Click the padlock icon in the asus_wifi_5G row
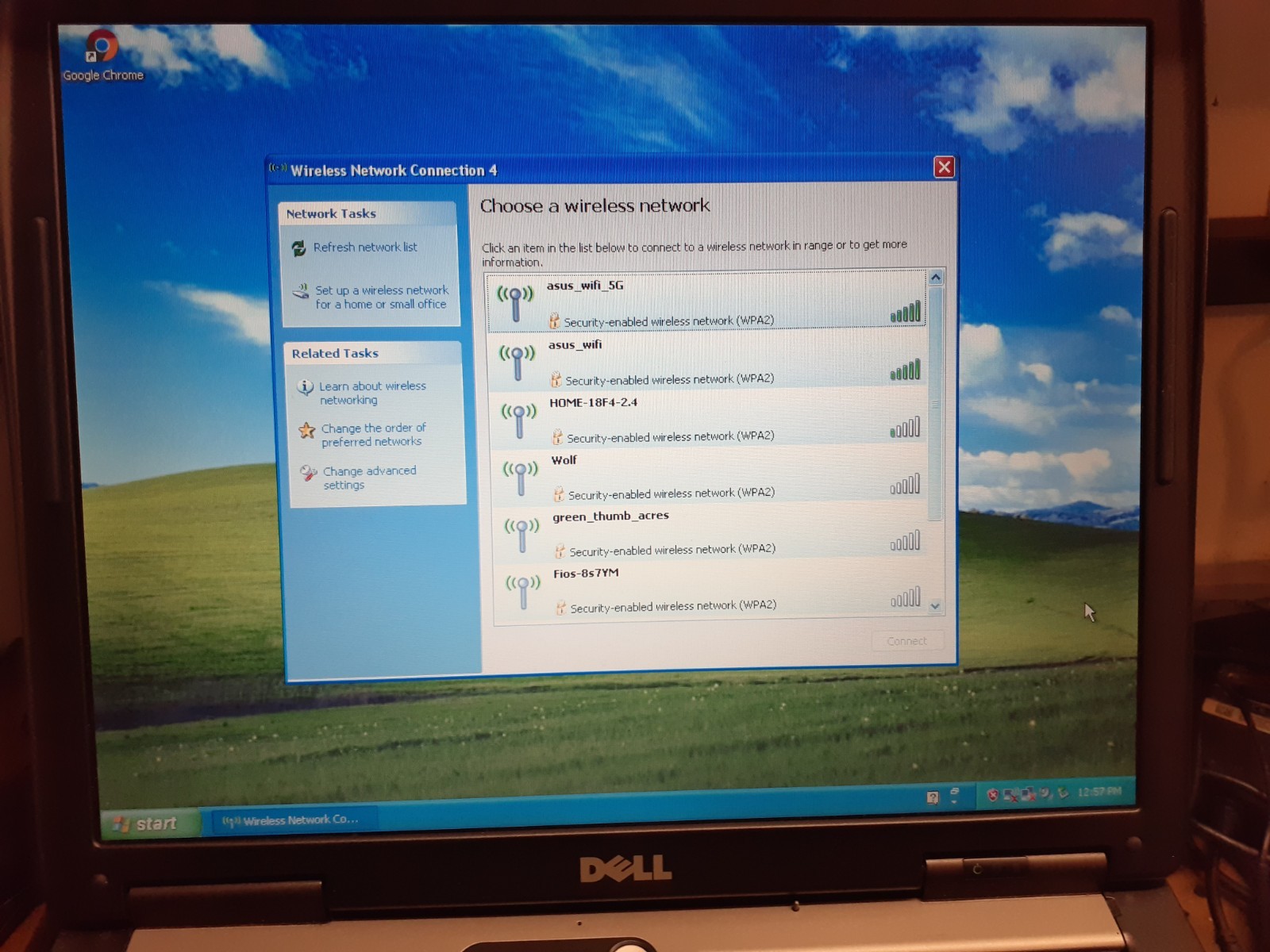The height and width of the screenshot is (952, 1270). click(x=554, y=321)
